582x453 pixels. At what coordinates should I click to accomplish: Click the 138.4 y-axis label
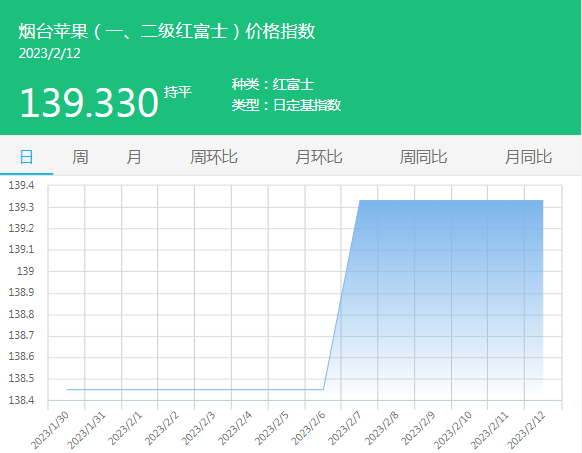click(x=21, y=400)
